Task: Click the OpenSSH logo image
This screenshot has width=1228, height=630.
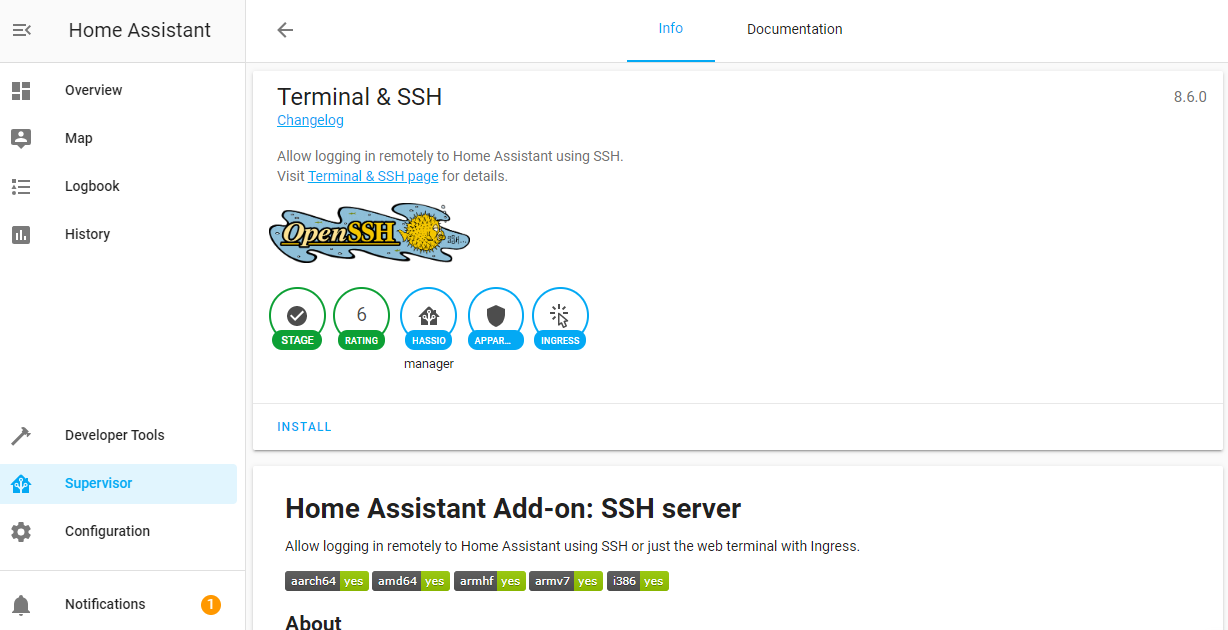Action: [369, 233]
